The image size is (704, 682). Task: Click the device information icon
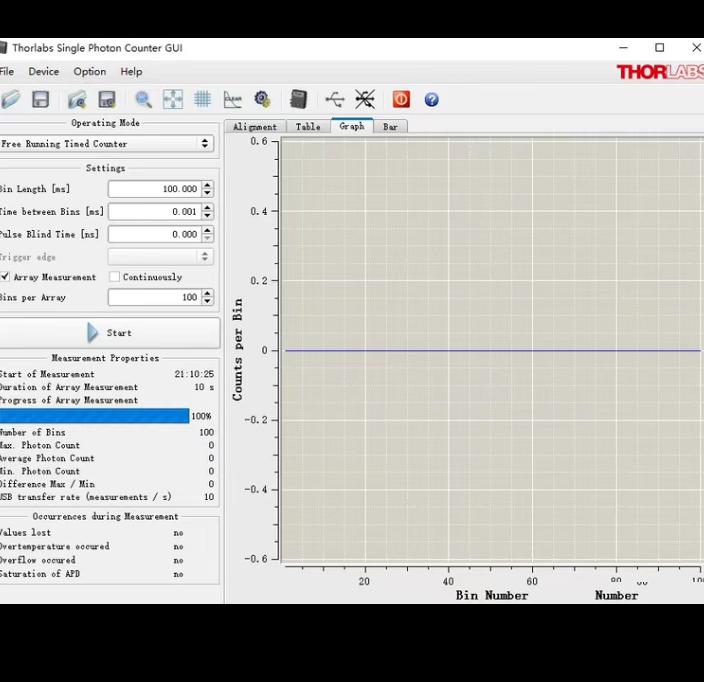click(299, 99)
